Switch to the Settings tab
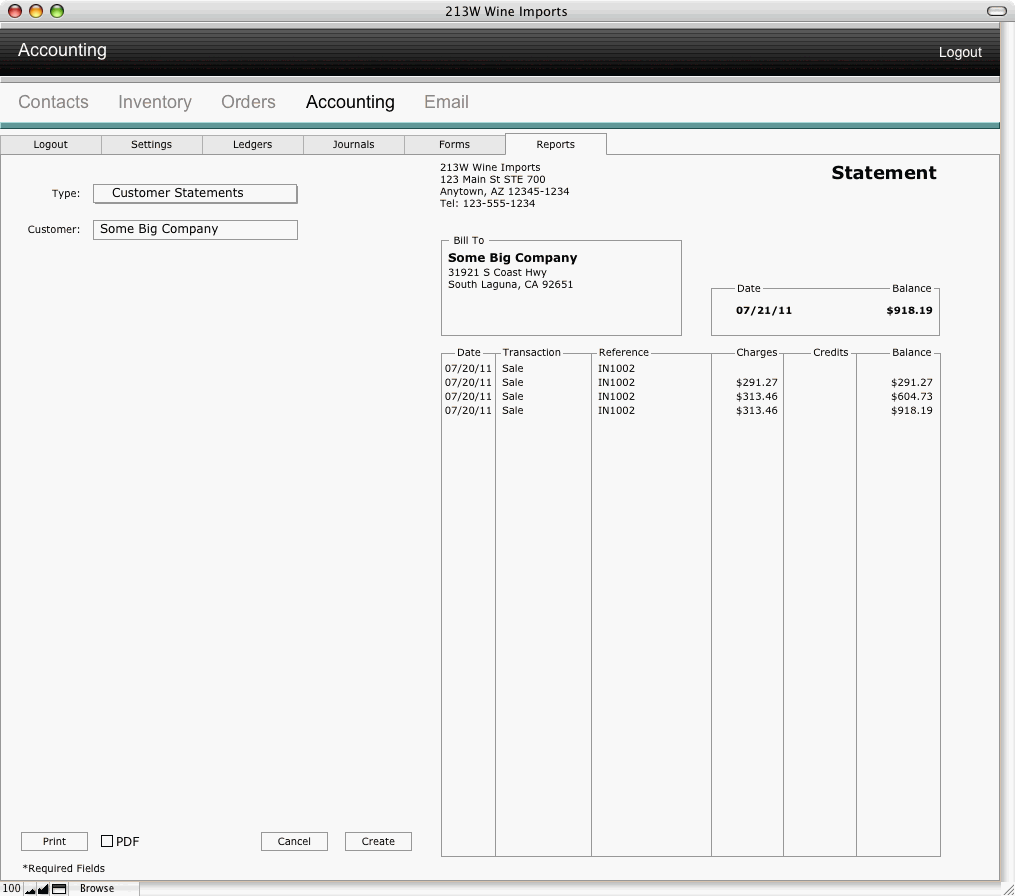This screenshot has width=1015, height=896. (151, 144)
